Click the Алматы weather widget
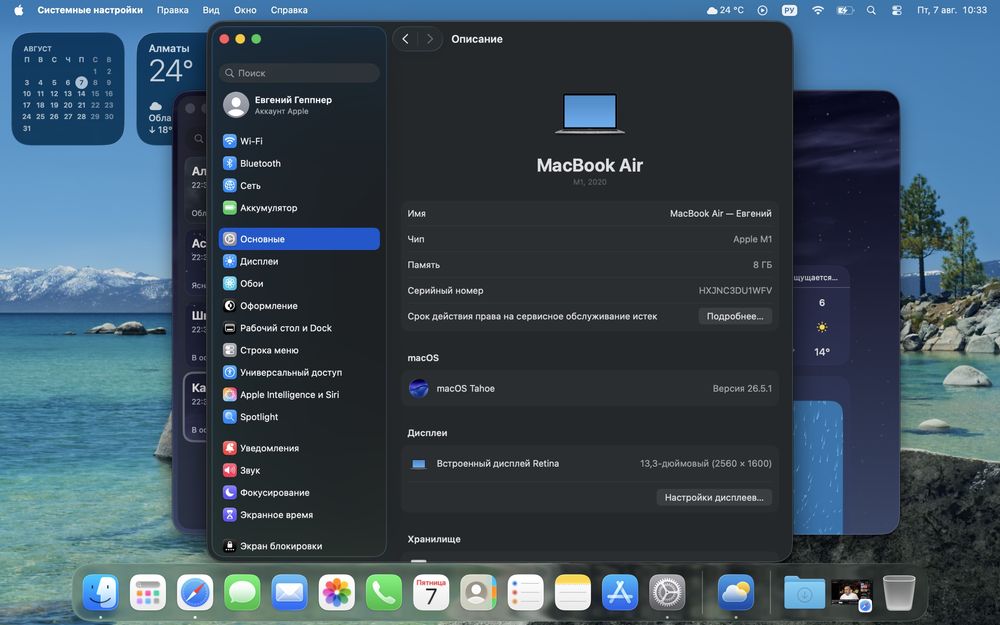The width and height of the screenshot is (1000, 625). 172,89
